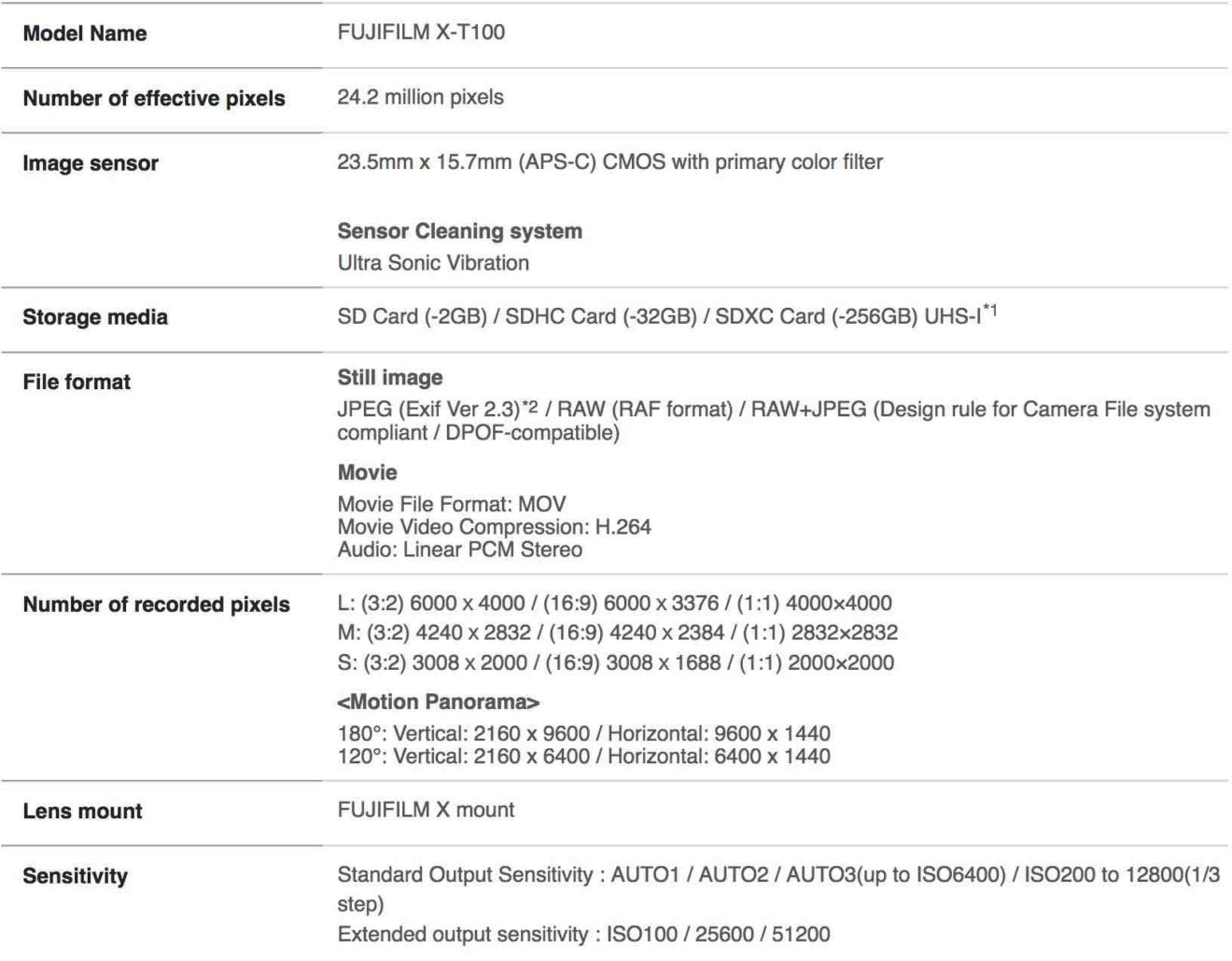Click the Sensitivity row label
This screenshot has width=1232, height=961.
(x=75, y=876)
